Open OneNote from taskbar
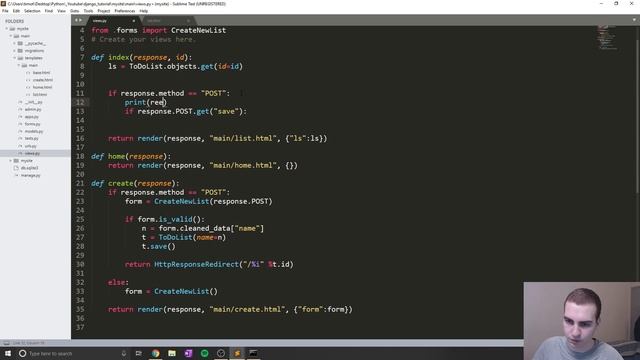Viewport: 640px width, 360px height. click(x=188, y=353)
